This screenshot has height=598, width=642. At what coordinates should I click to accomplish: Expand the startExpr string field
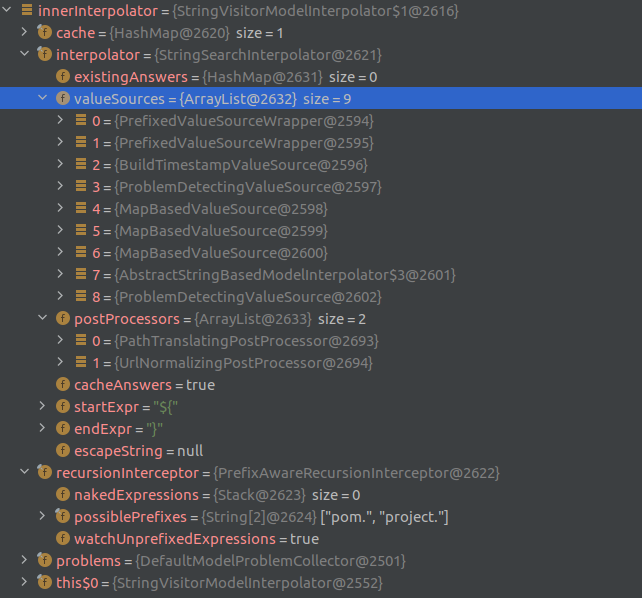point(42,406)
